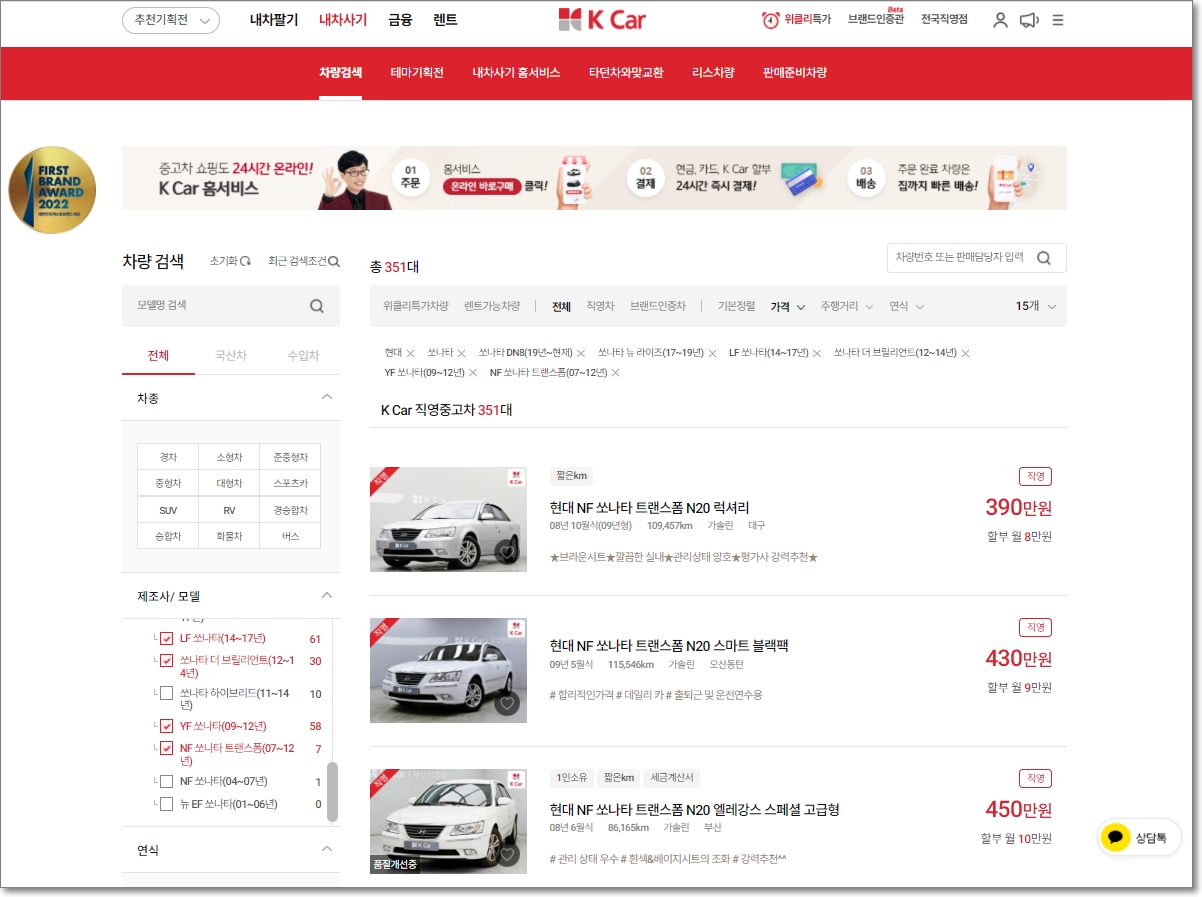Favorite the 엘레강스 스페셜 고급형 car heart

click(508, 854)
